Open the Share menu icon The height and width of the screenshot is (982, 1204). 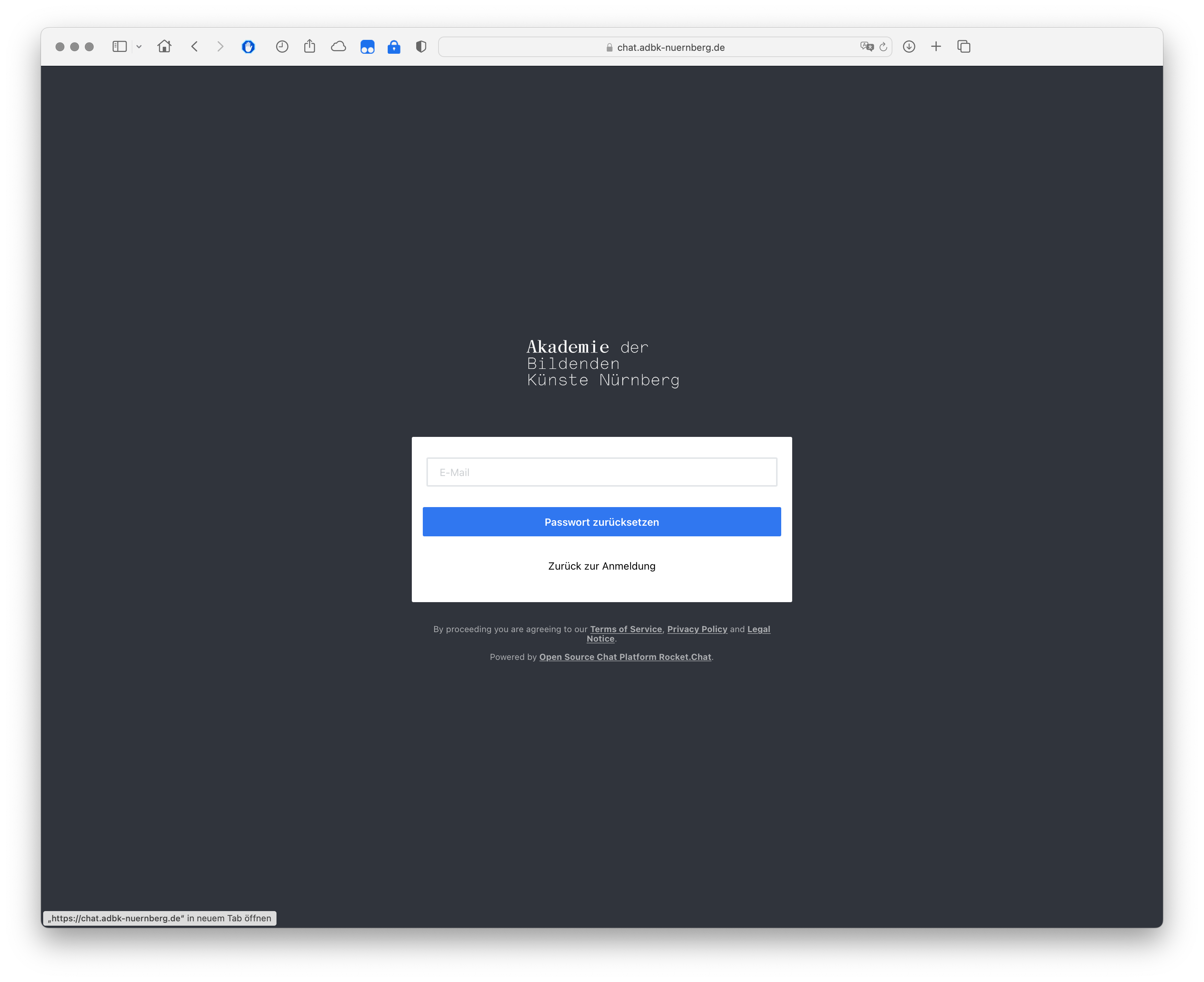point(309,46)
